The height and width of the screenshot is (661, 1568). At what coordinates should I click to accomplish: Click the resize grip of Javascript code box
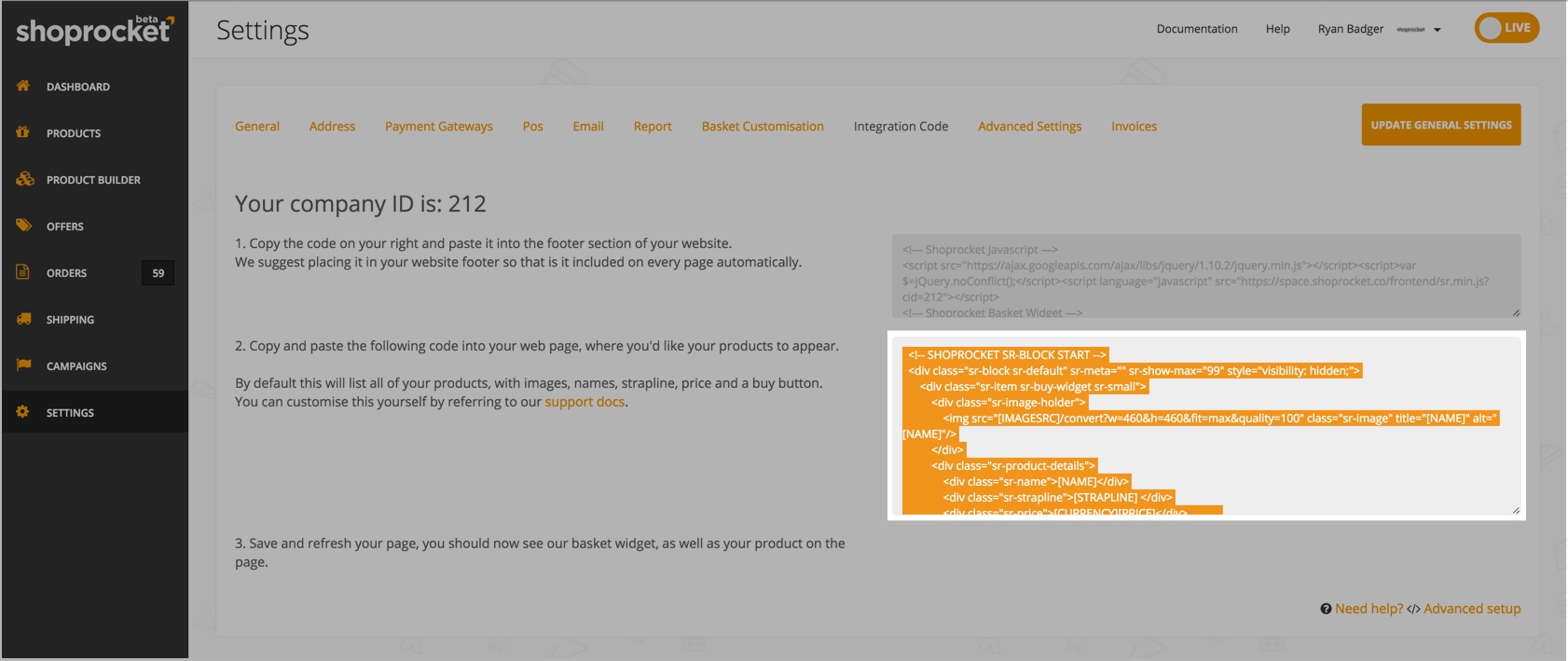pyautogui.click(x=1516, y=312)
